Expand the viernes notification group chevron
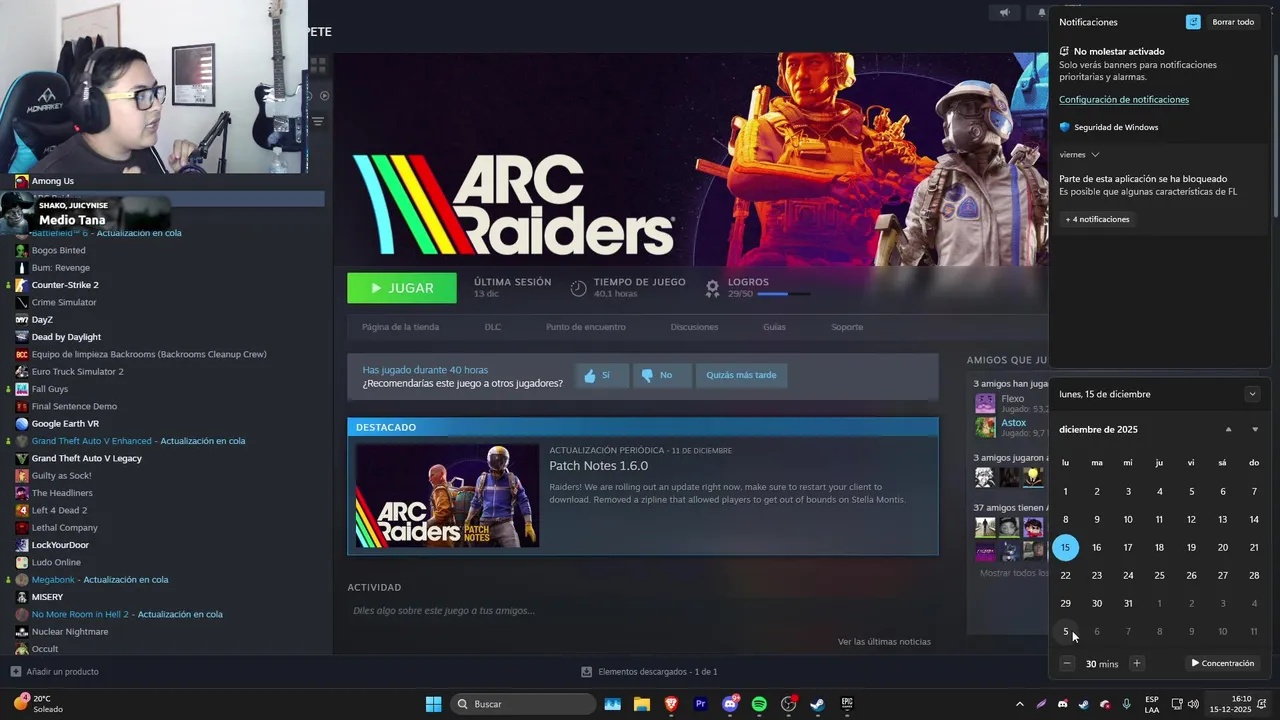The height and width of the screenshot is (720, 1280). pos(1095,155)
